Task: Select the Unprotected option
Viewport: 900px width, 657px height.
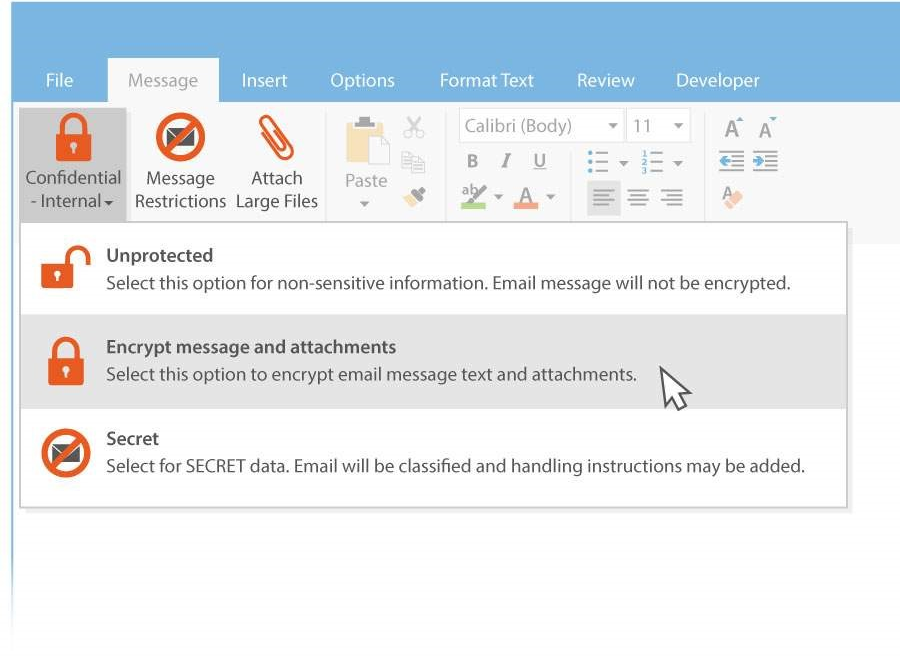Action: [433, 269]
